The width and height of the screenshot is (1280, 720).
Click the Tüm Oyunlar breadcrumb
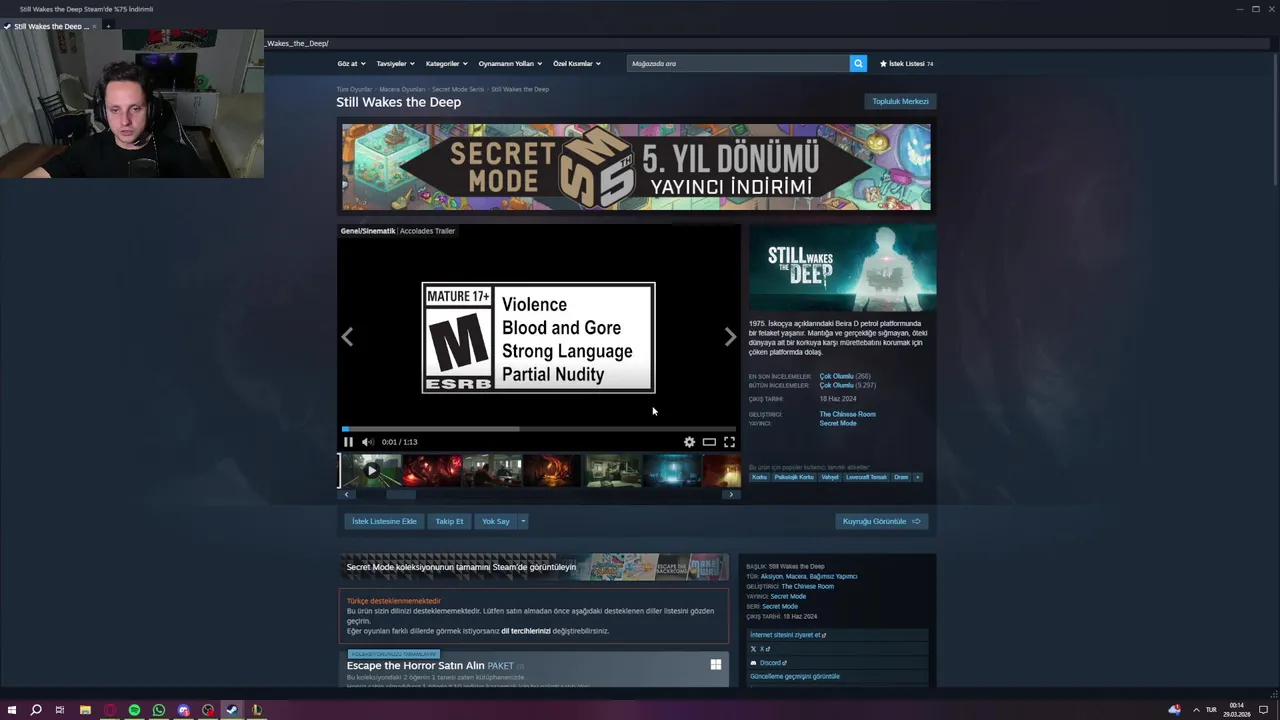click(354, 89)
